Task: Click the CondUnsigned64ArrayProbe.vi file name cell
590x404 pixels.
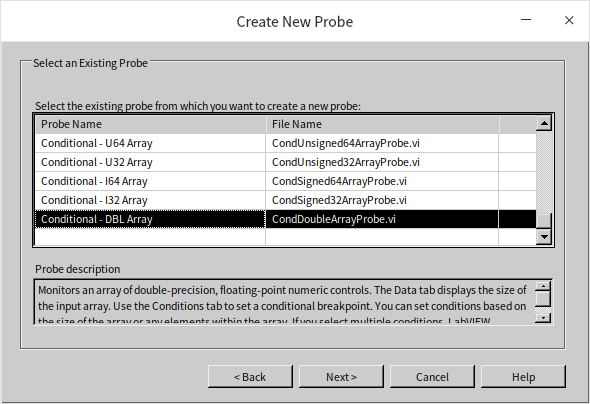Action: (382, 143)
